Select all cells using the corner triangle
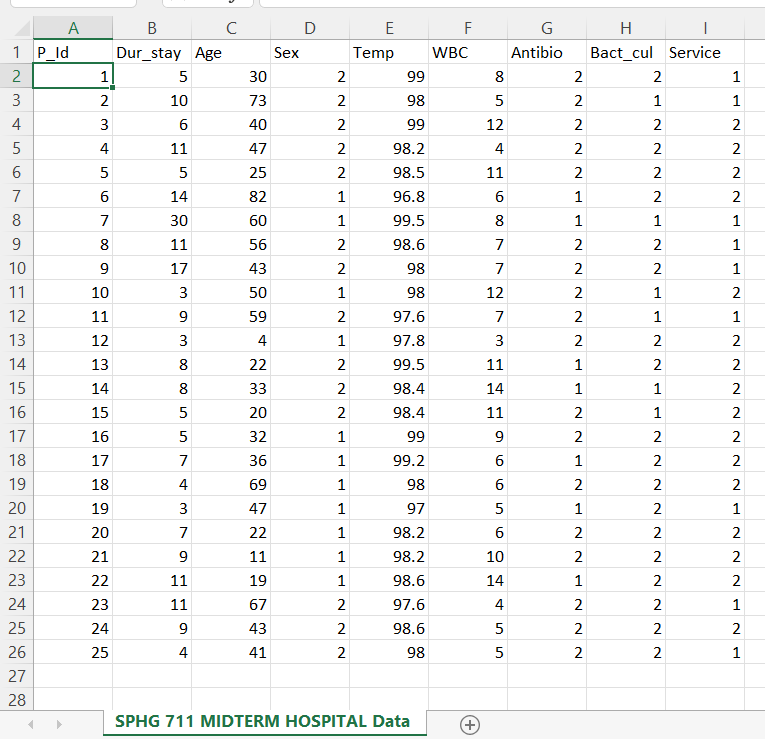 20,28
